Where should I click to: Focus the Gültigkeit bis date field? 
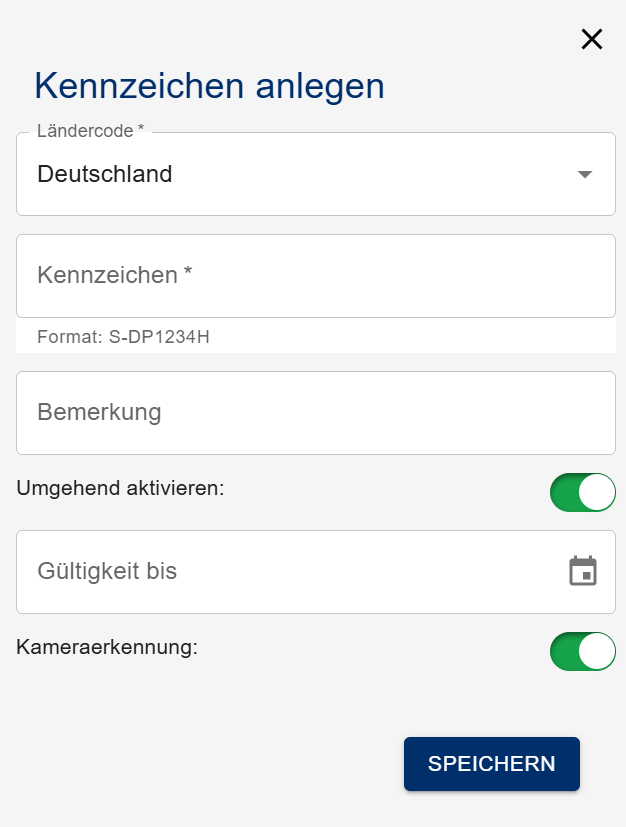[290, 571]
